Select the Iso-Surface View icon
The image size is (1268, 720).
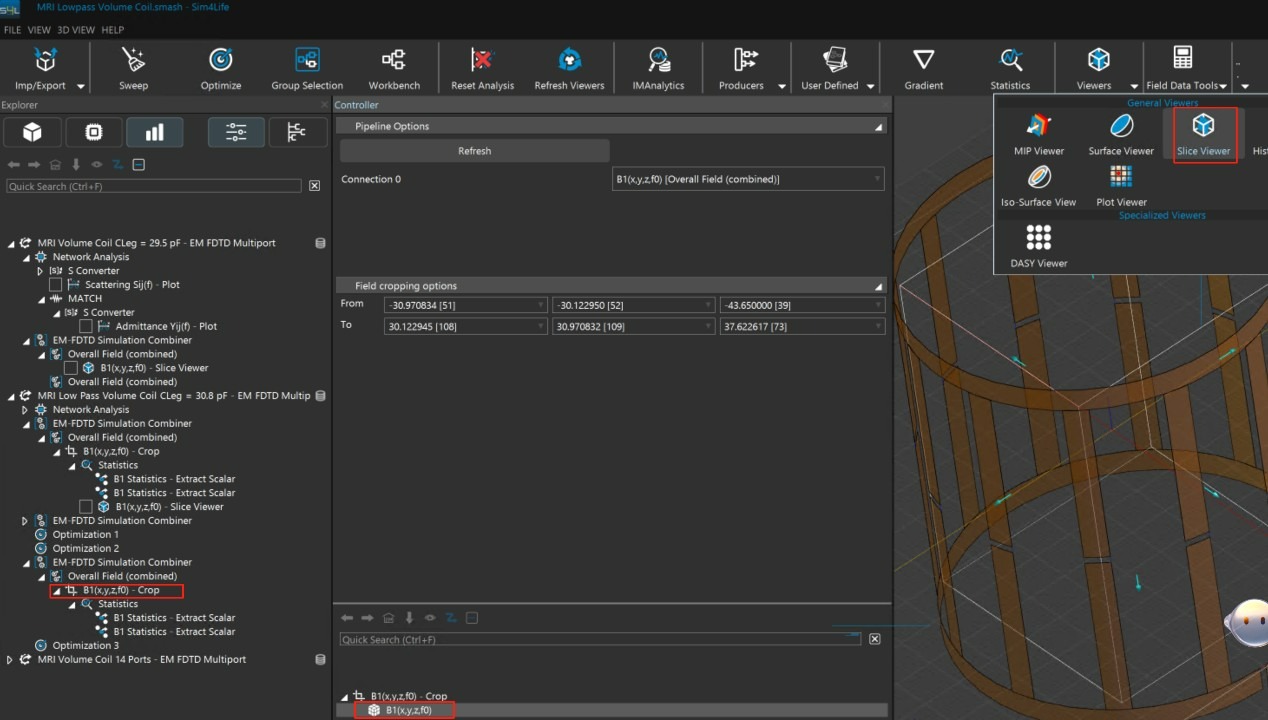[x=1038, y=178]
